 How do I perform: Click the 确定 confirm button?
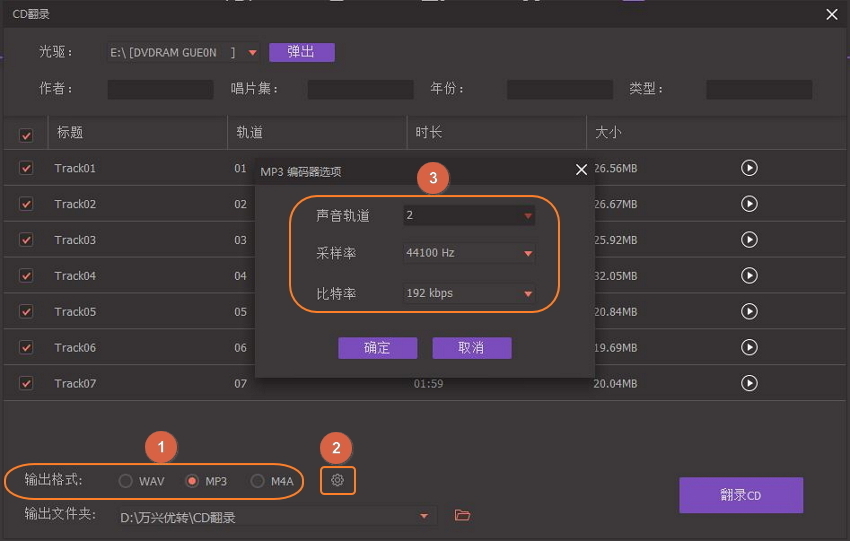coord(377,348)
